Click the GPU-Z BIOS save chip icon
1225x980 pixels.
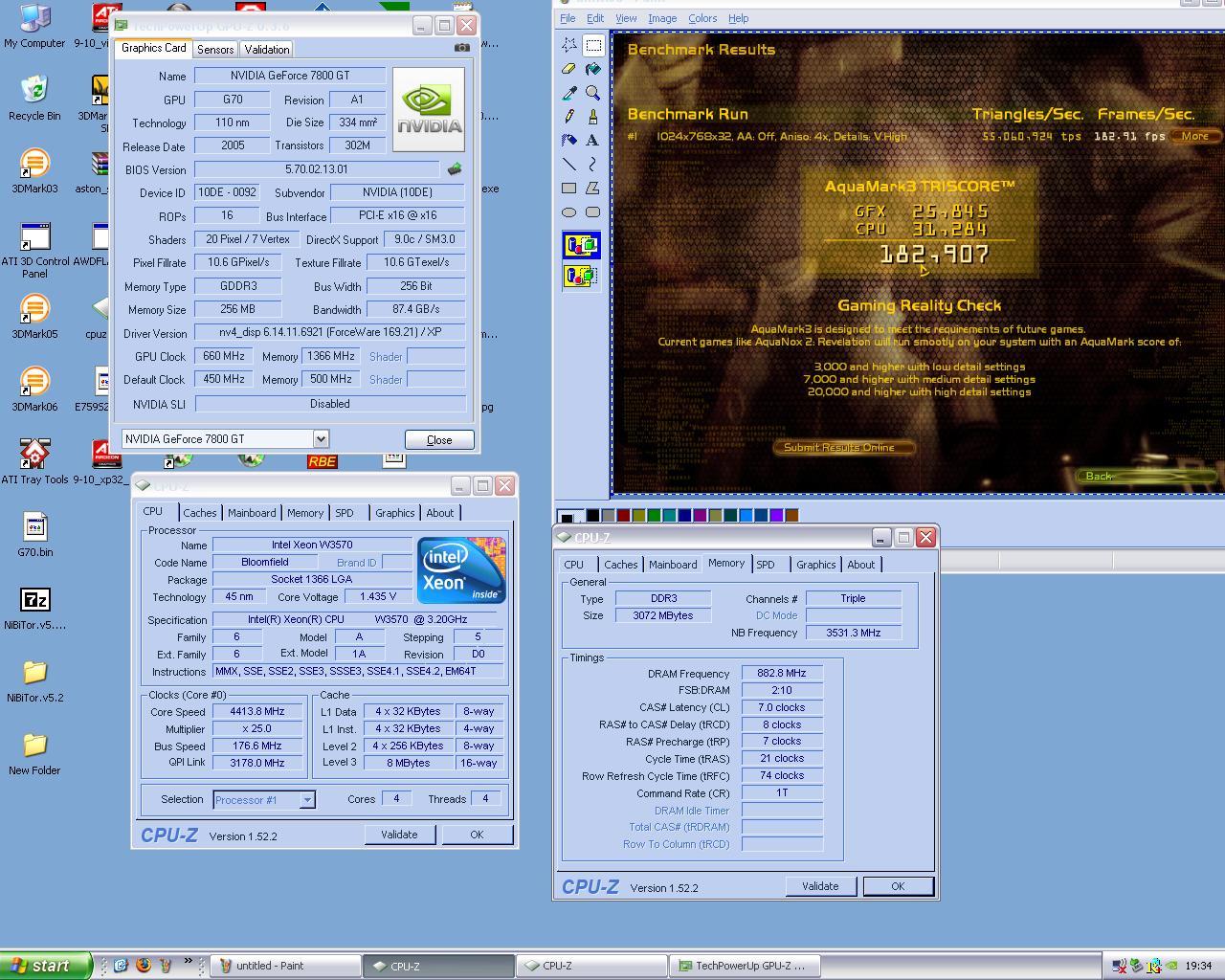click(455, 169)
